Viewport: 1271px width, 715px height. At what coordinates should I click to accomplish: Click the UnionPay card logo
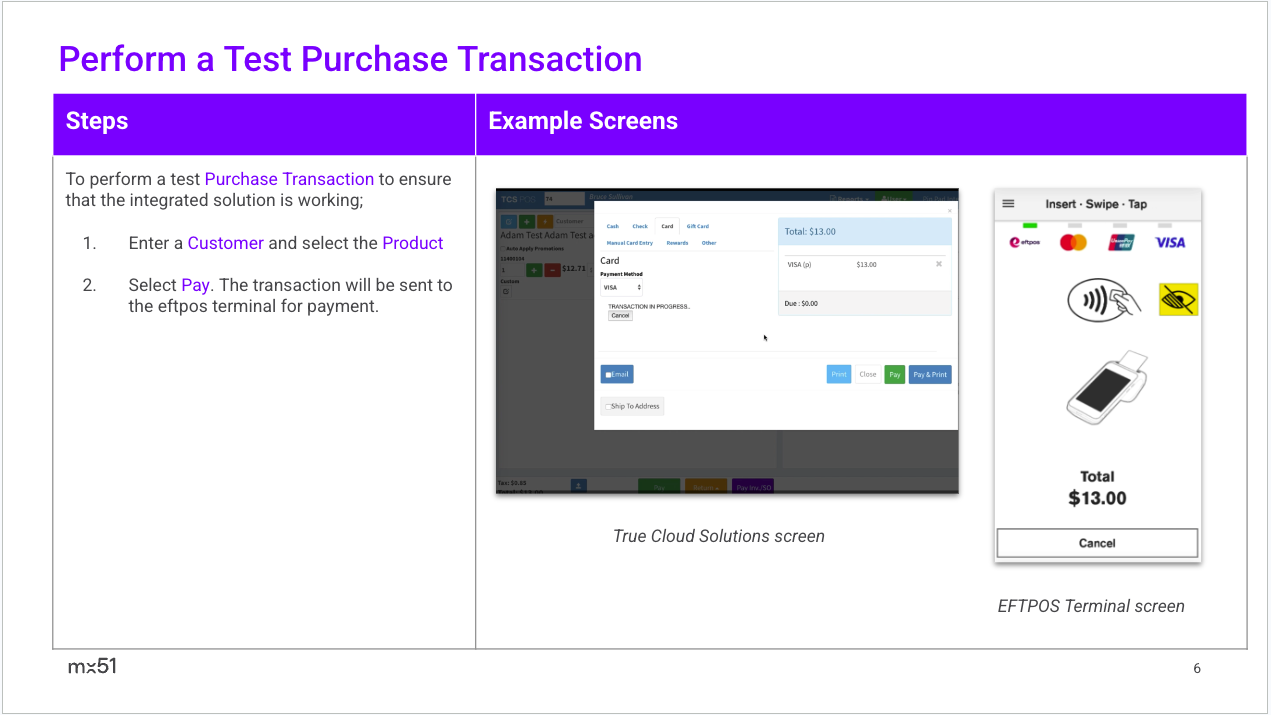[1121, 242]
